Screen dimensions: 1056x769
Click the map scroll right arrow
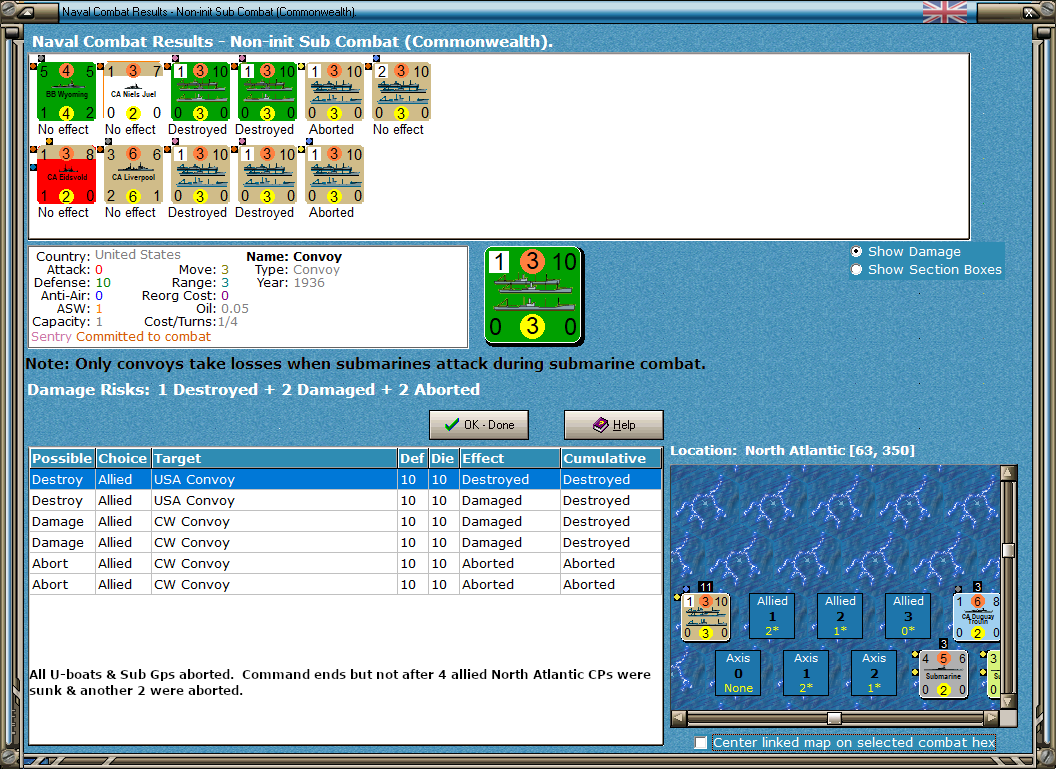tap(991, 718)
